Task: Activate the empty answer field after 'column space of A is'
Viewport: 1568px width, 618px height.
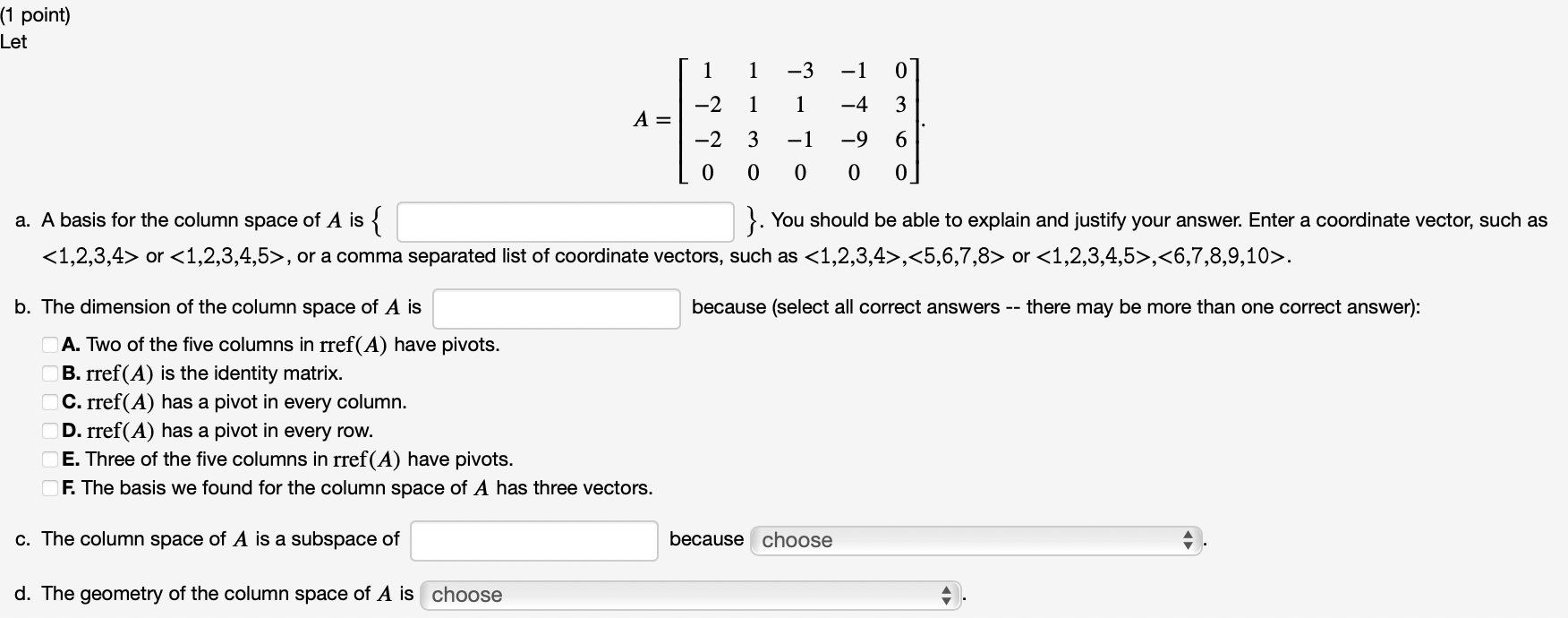Action: [533, 540]
